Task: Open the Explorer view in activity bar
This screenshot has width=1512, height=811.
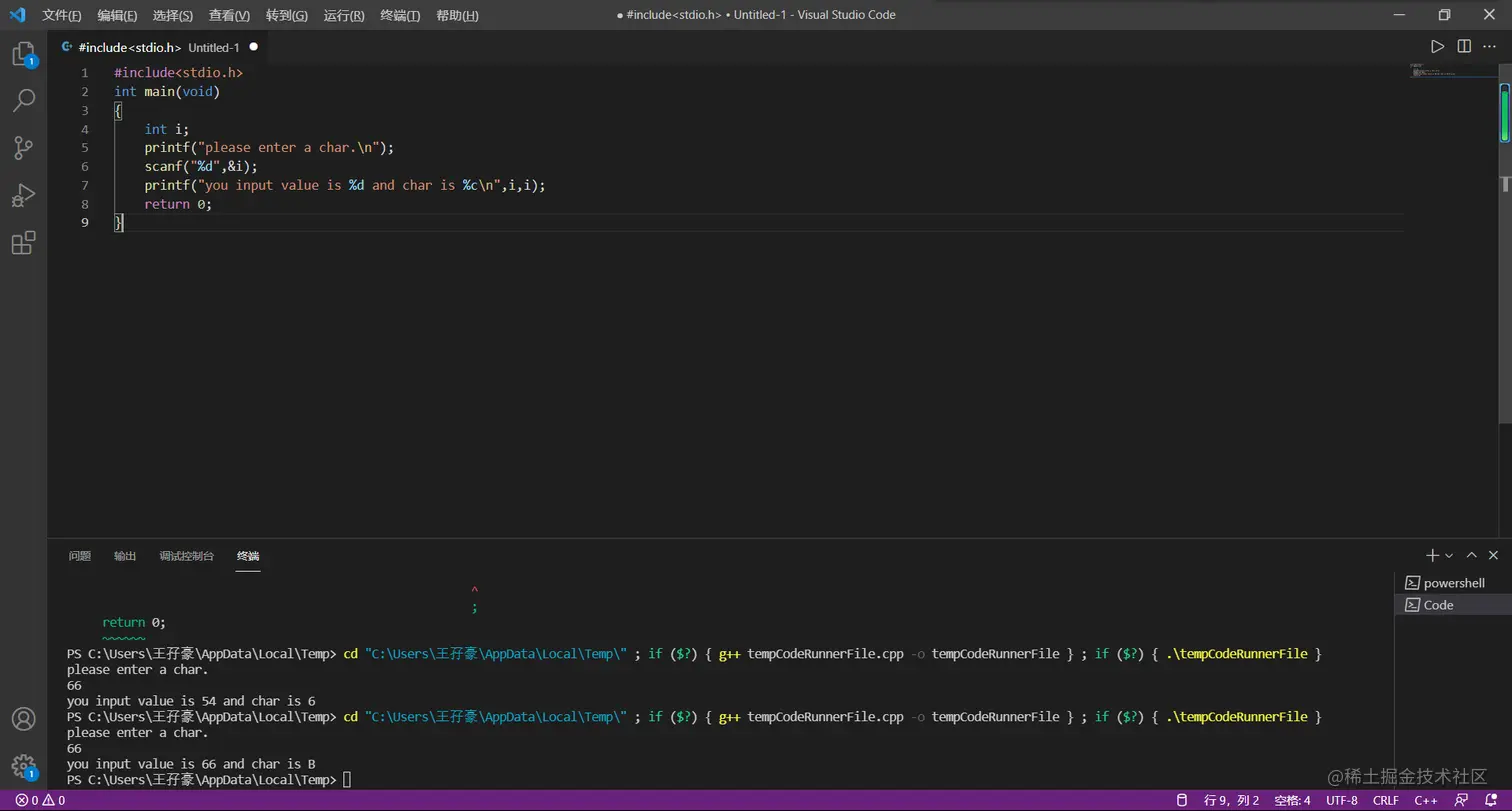Action: tap(23, 54)
